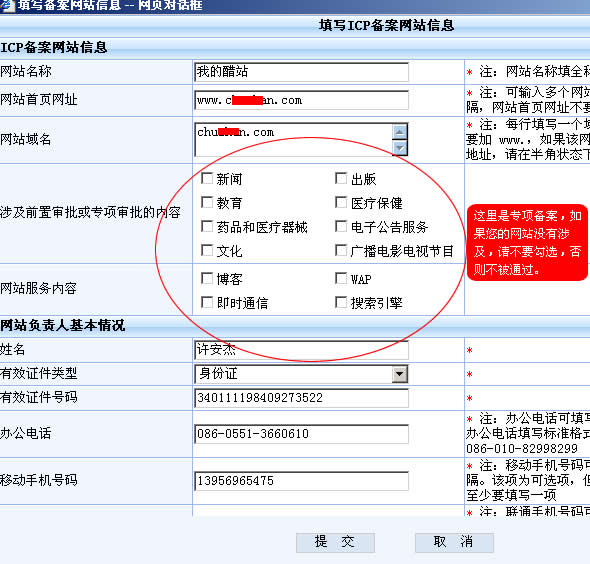Tick the 出版 option
Viewport: 590px width, 564px height.
[x=341, y=178]
